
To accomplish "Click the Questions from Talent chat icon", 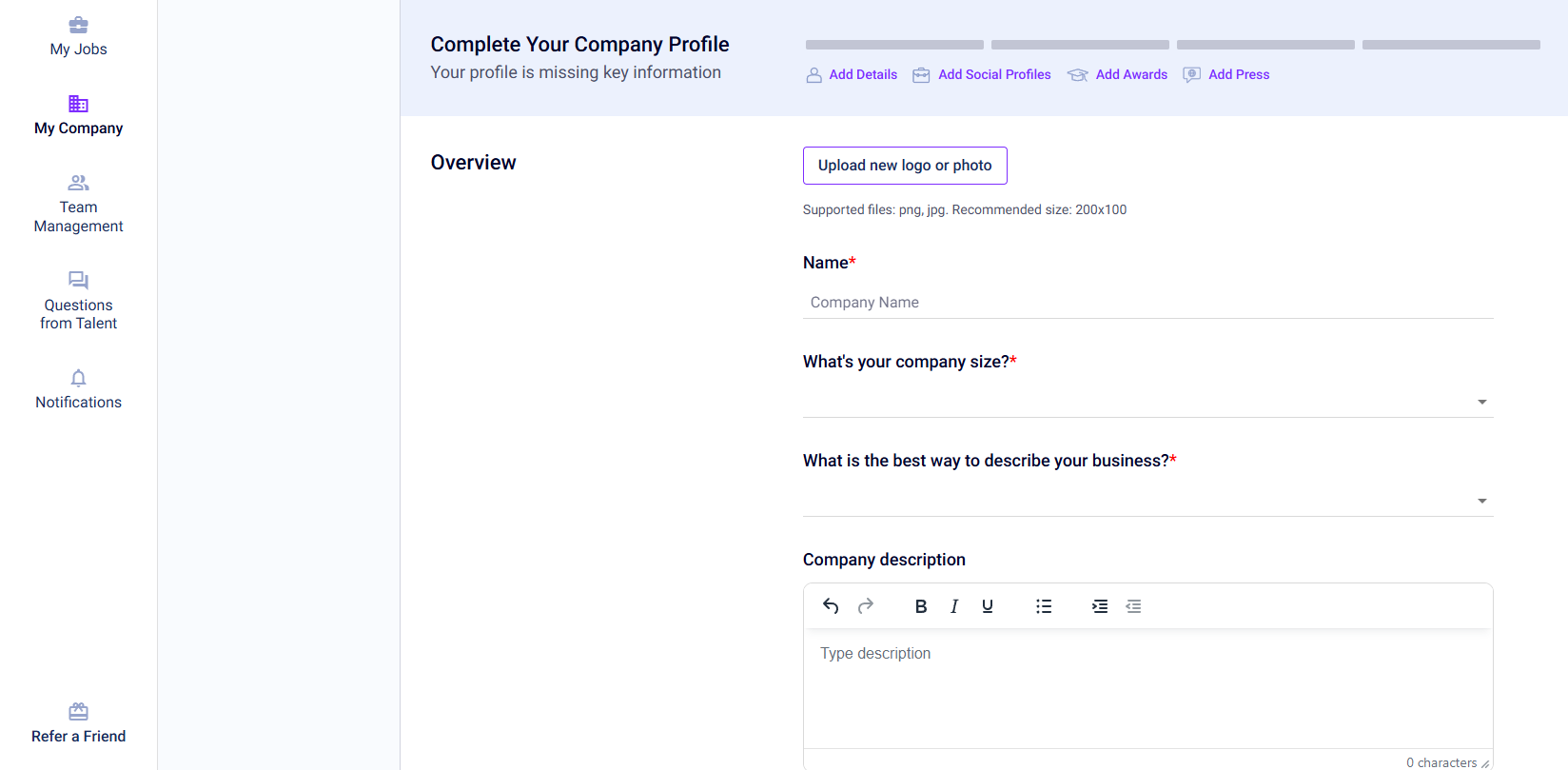I will point(78,281).
